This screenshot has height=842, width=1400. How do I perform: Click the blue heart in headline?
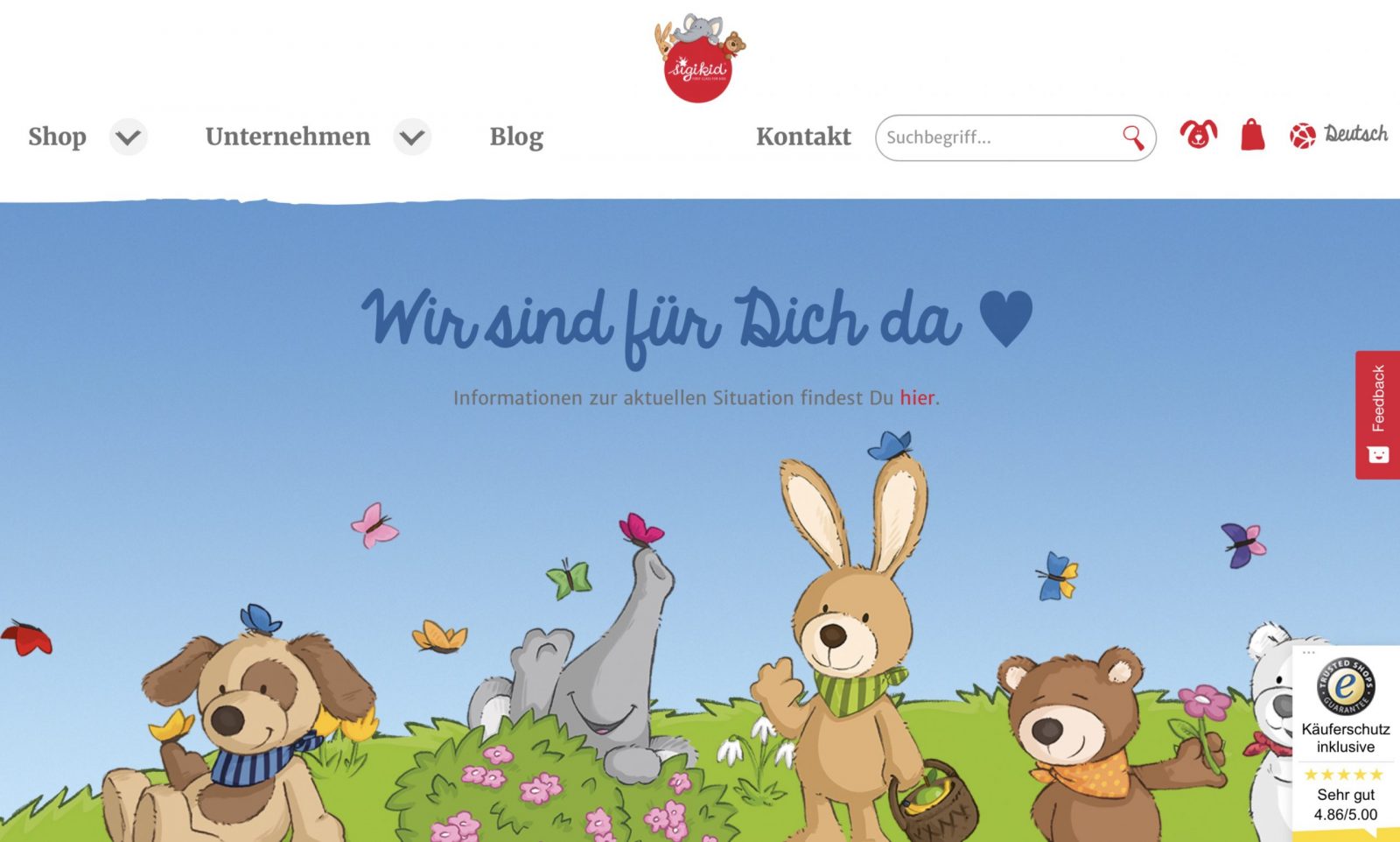coord(1006,319)
